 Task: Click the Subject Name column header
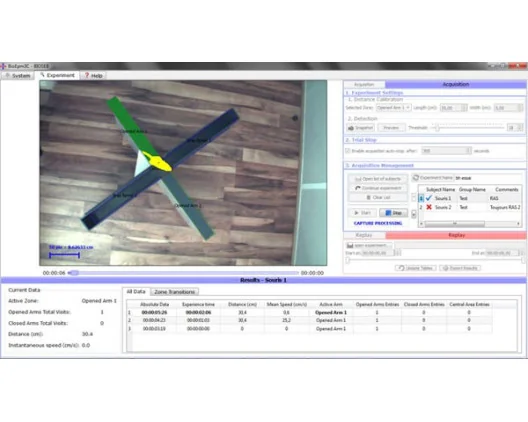coord(440,189)
